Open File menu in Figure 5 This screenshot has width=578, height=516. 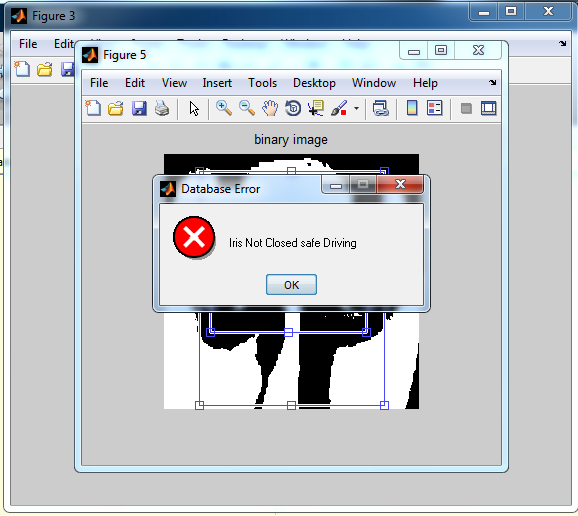(99, 83)
